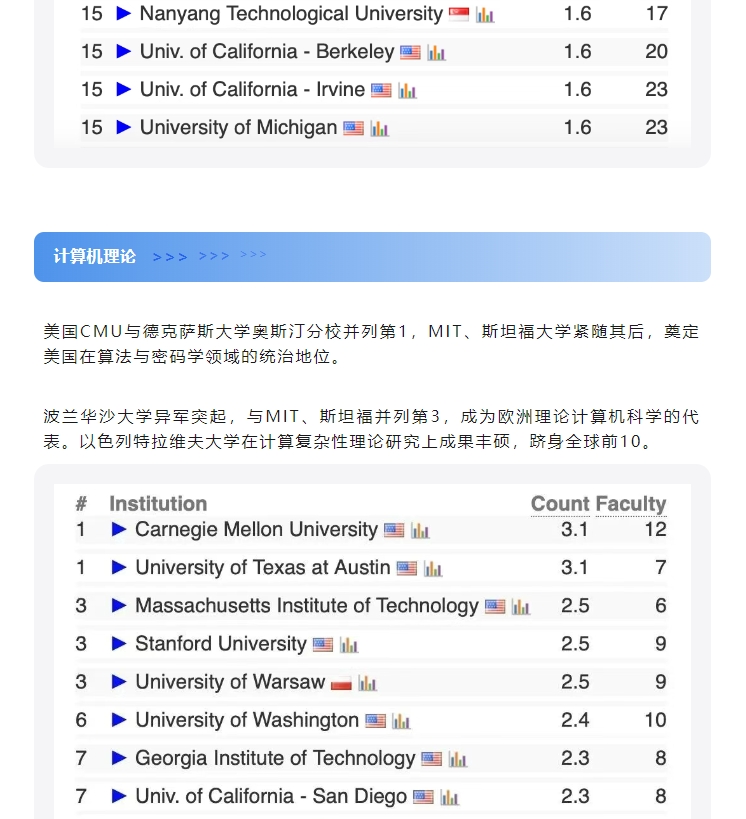
Task: Open chart icon for Georgia Institute of Technology
Action: tap(458, 759)
